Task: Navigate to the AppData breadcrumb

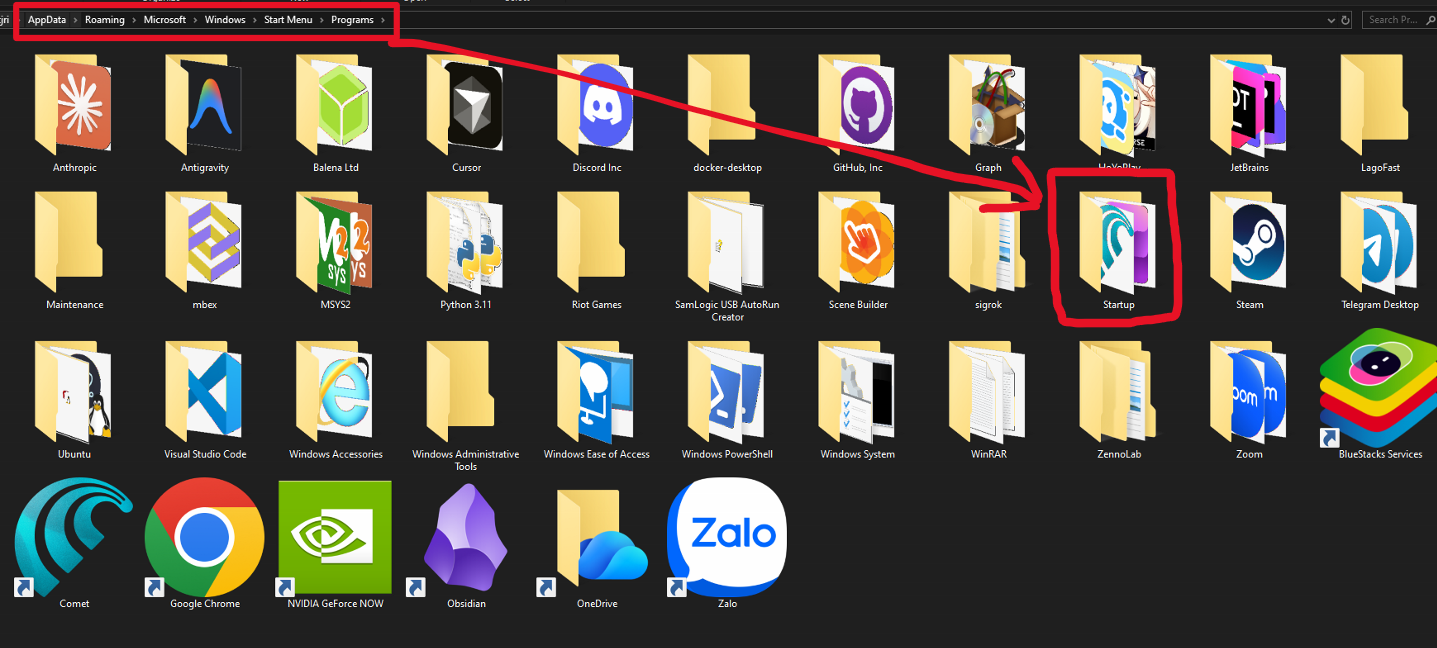Action: (47, 19)
